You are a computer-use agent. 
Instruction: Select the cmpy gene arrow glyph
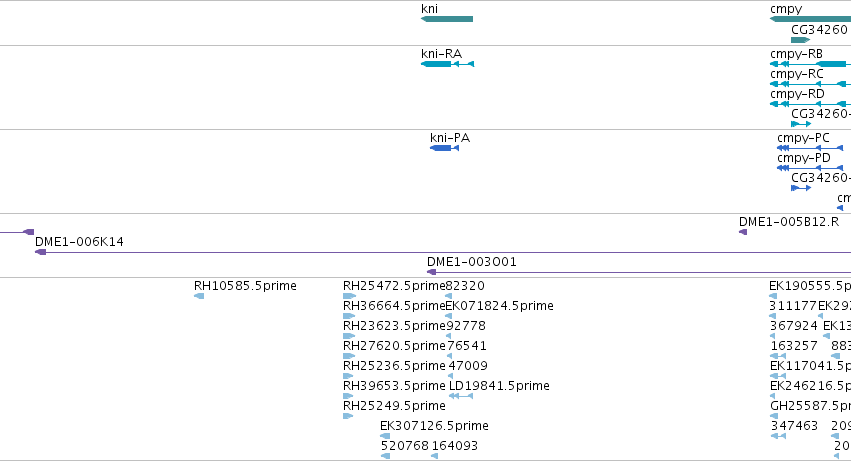coord(810,19)
